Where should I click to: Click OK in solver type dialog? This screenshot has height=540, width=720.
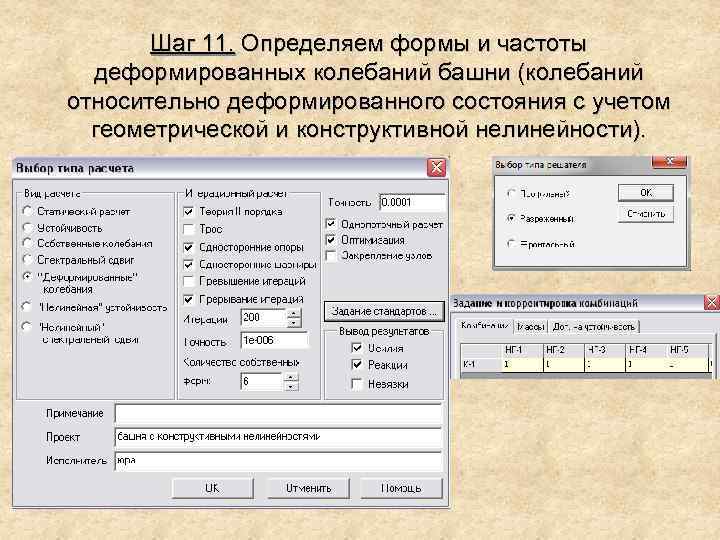(x=646, y=192)
